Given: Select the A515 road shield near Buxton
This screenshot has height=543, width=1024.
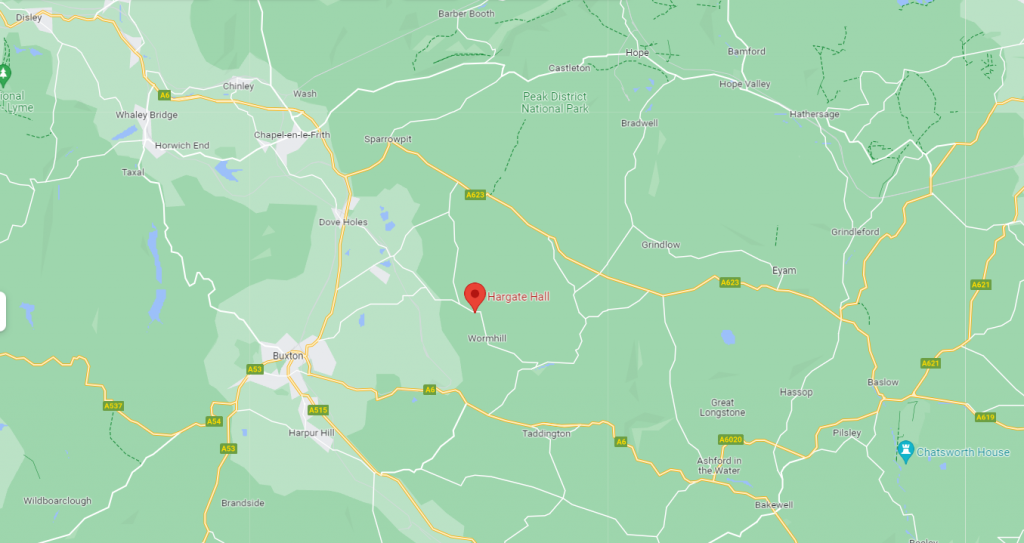Looking at the screenshot, I should [x=317, y=410].
